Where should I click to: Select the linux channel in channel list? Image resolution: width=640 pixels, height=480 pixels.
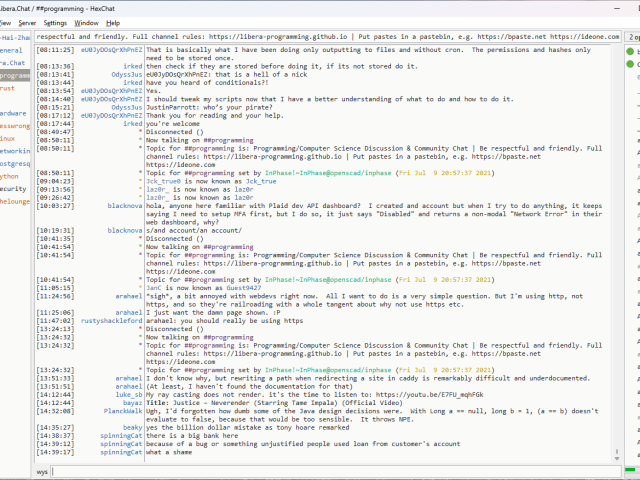(x=9, y=138)
